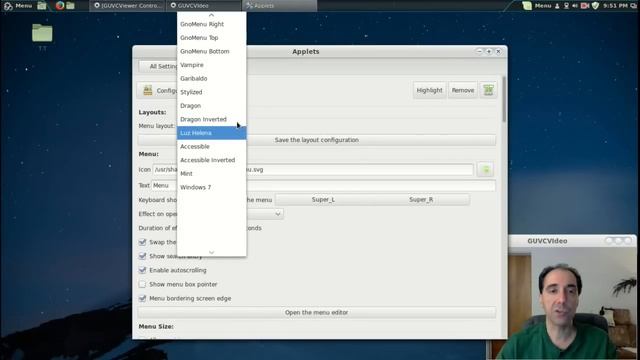Screen dimensions: 640x360
Task: Click the Mint menu icon on right panel
Action: pos(527,6)
